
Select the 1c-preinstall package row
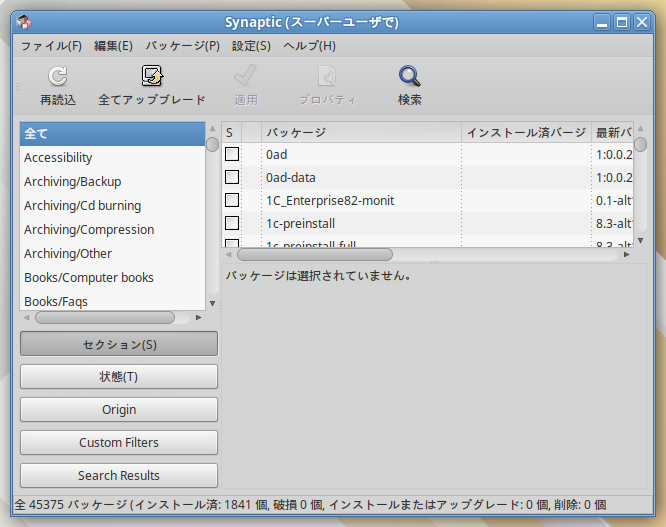pyautogui.click(x=427, y=223)
